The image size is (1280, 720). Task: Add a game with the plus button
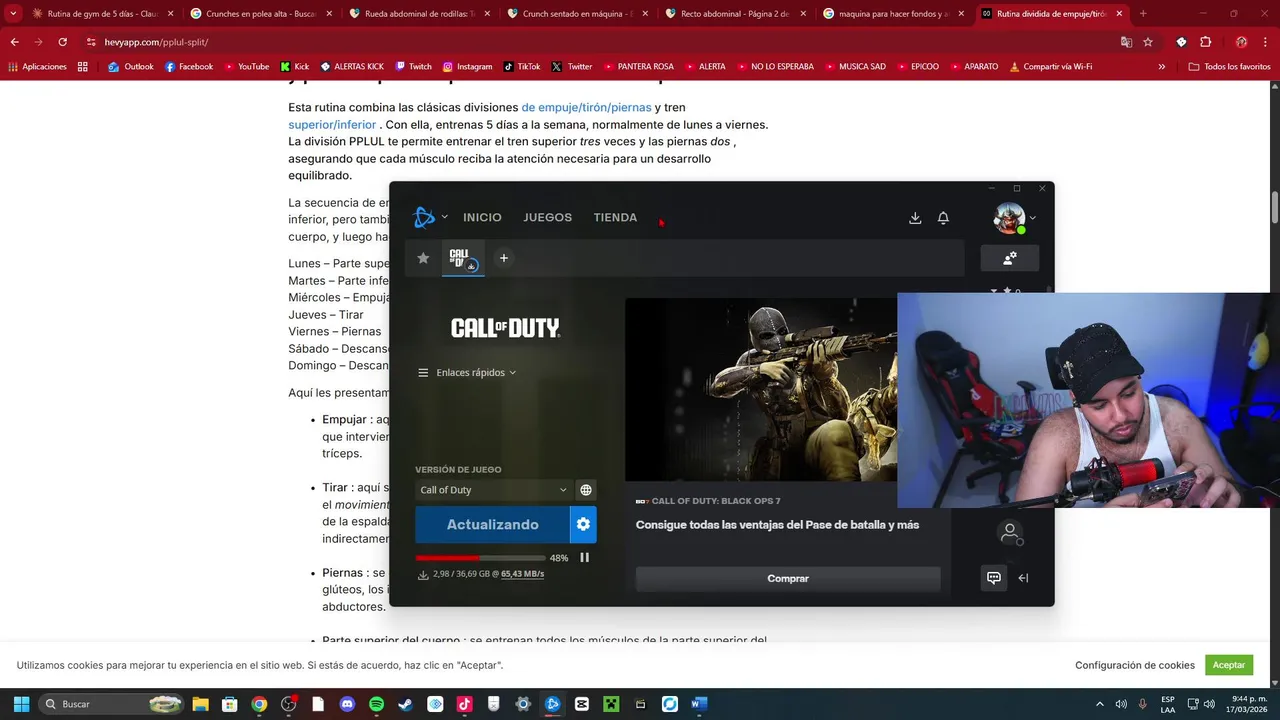504,258
